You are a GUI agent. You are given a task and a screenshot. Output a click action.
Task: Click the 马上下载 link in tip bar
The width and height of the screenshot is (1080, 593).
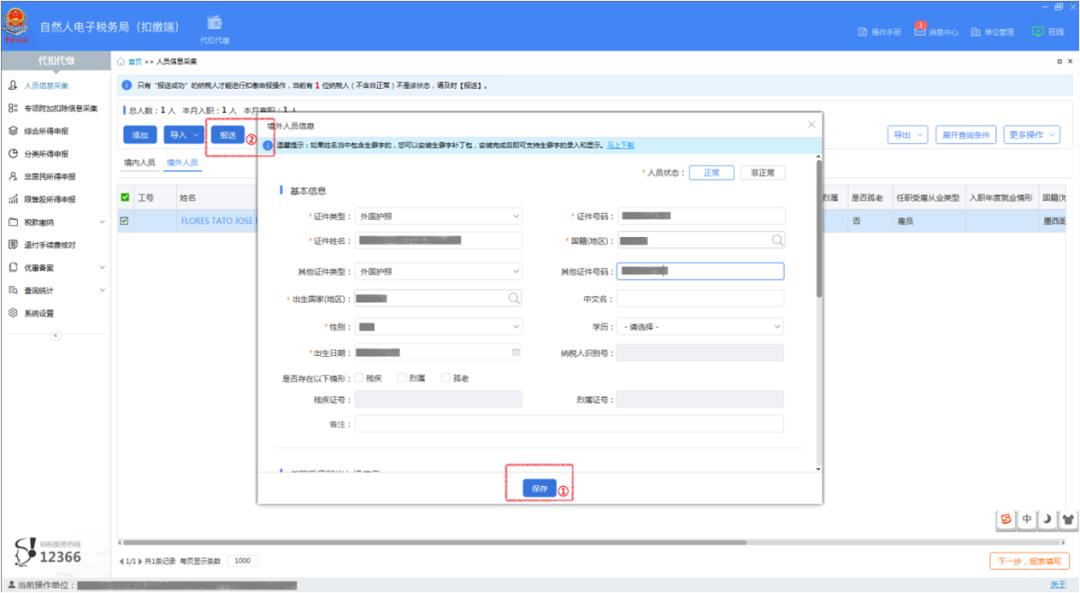[x=620, y=145]
